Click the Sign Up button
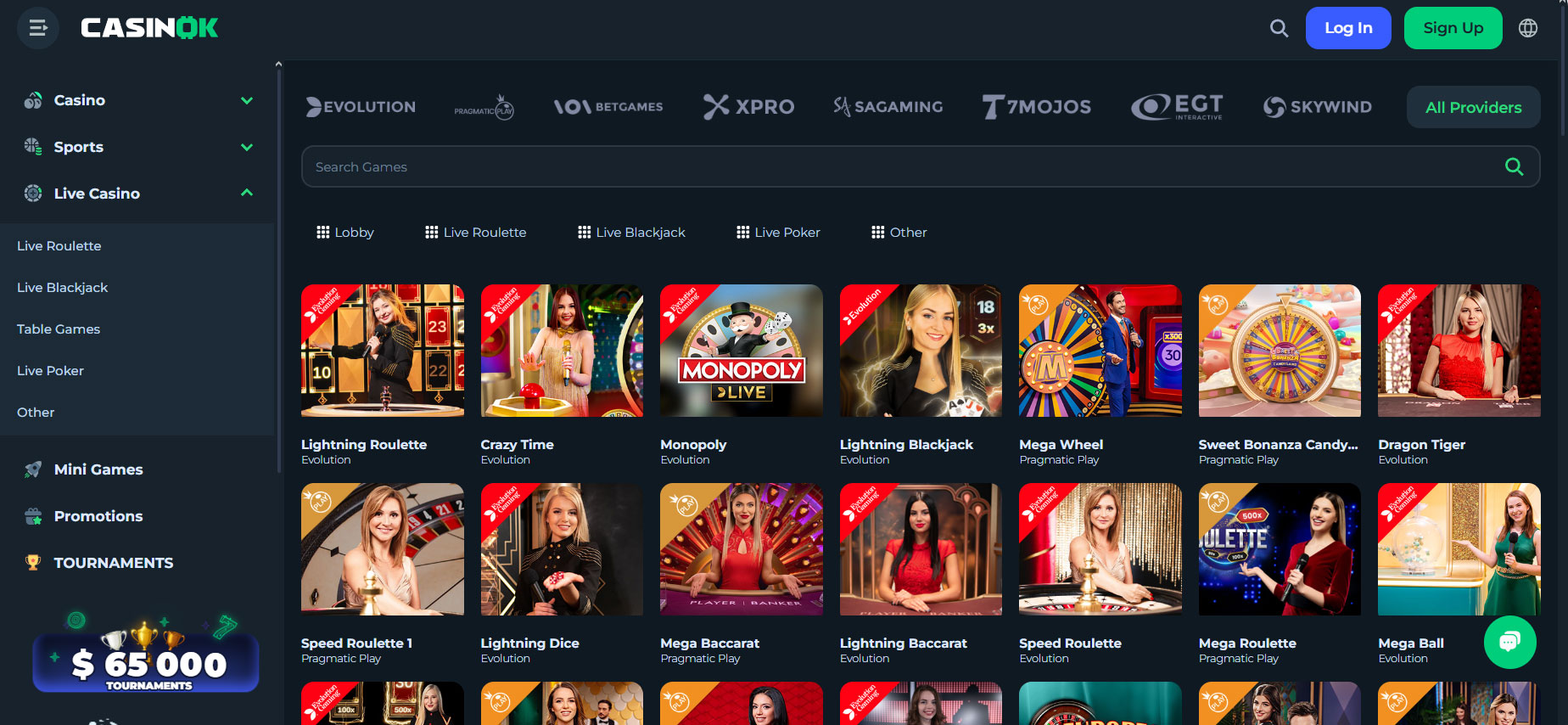The width and height of the screenshot is (1568, 725). (x=1453, y=28)
